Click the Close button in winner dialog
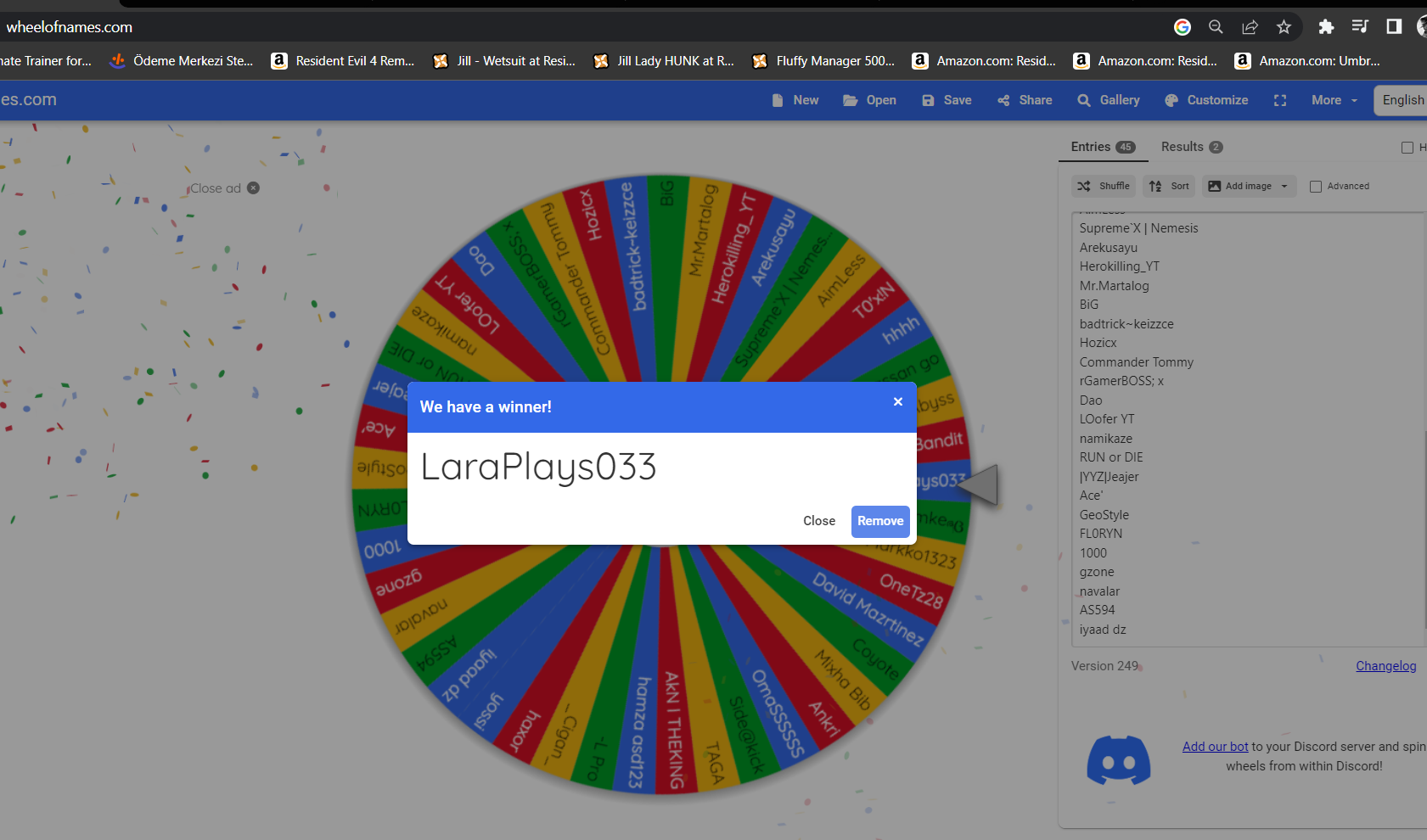The image size is (1427, 840). [818, 521]
